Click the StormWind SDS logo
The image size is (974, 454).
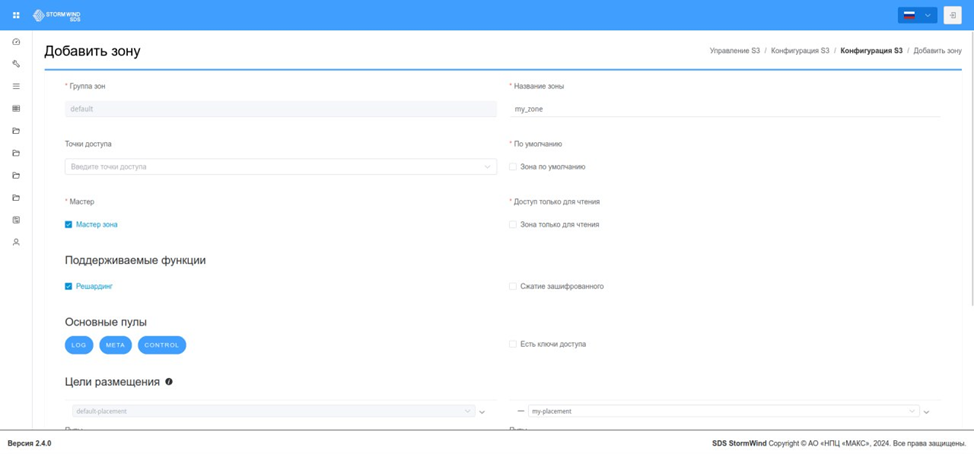[x=57, y=15]
